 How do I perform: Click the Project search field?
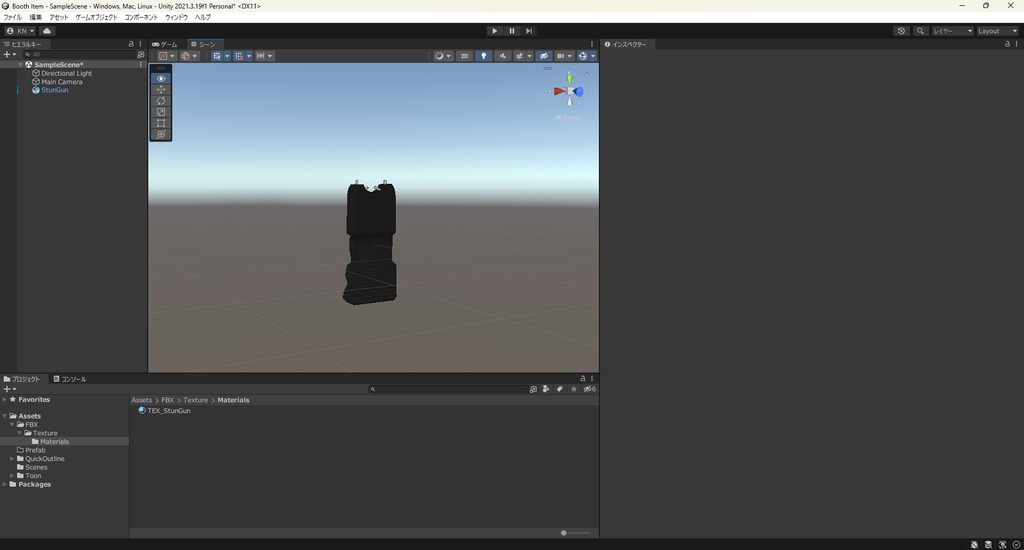pos(447,389)
